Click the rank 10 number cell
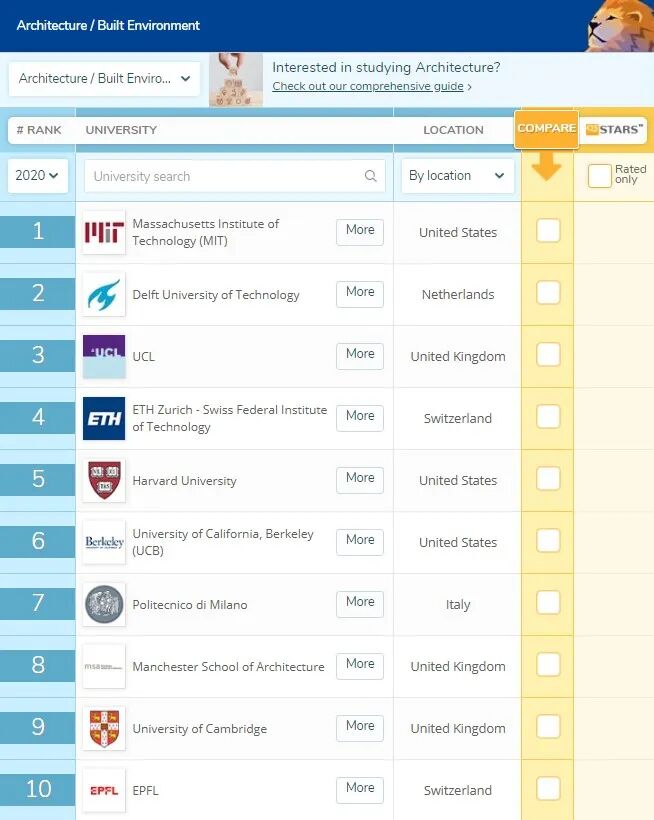 [x=38, y=789]
